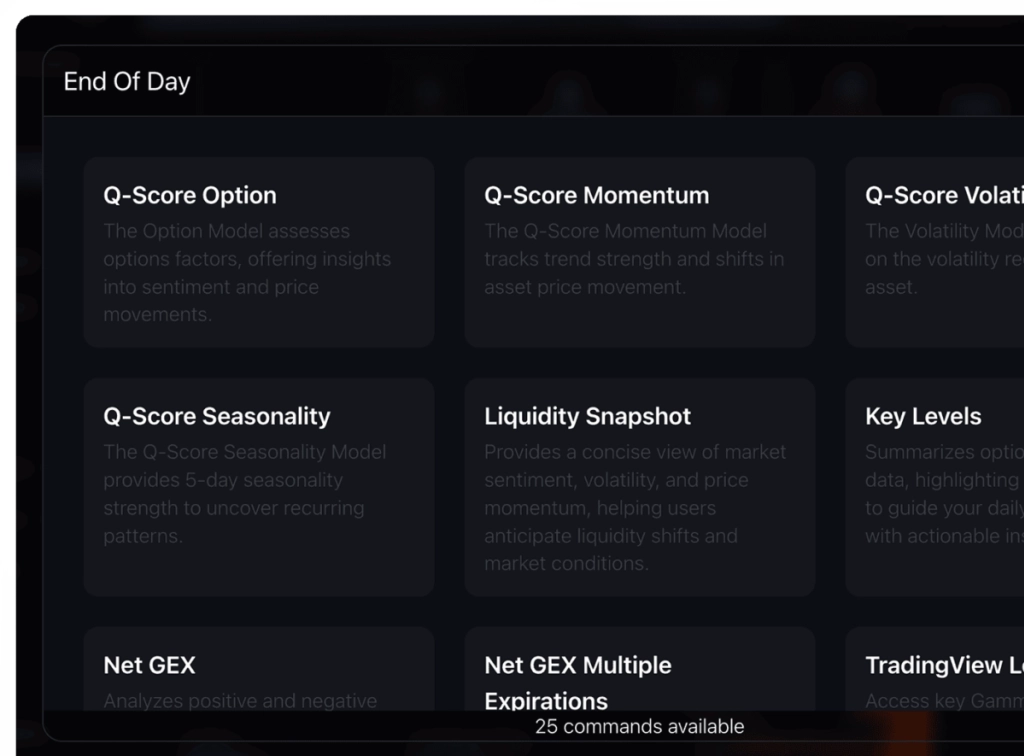Choose the Q-Score Seasonality command
Viewport: 1024px width, 756px height.
(x=259, y=487)
